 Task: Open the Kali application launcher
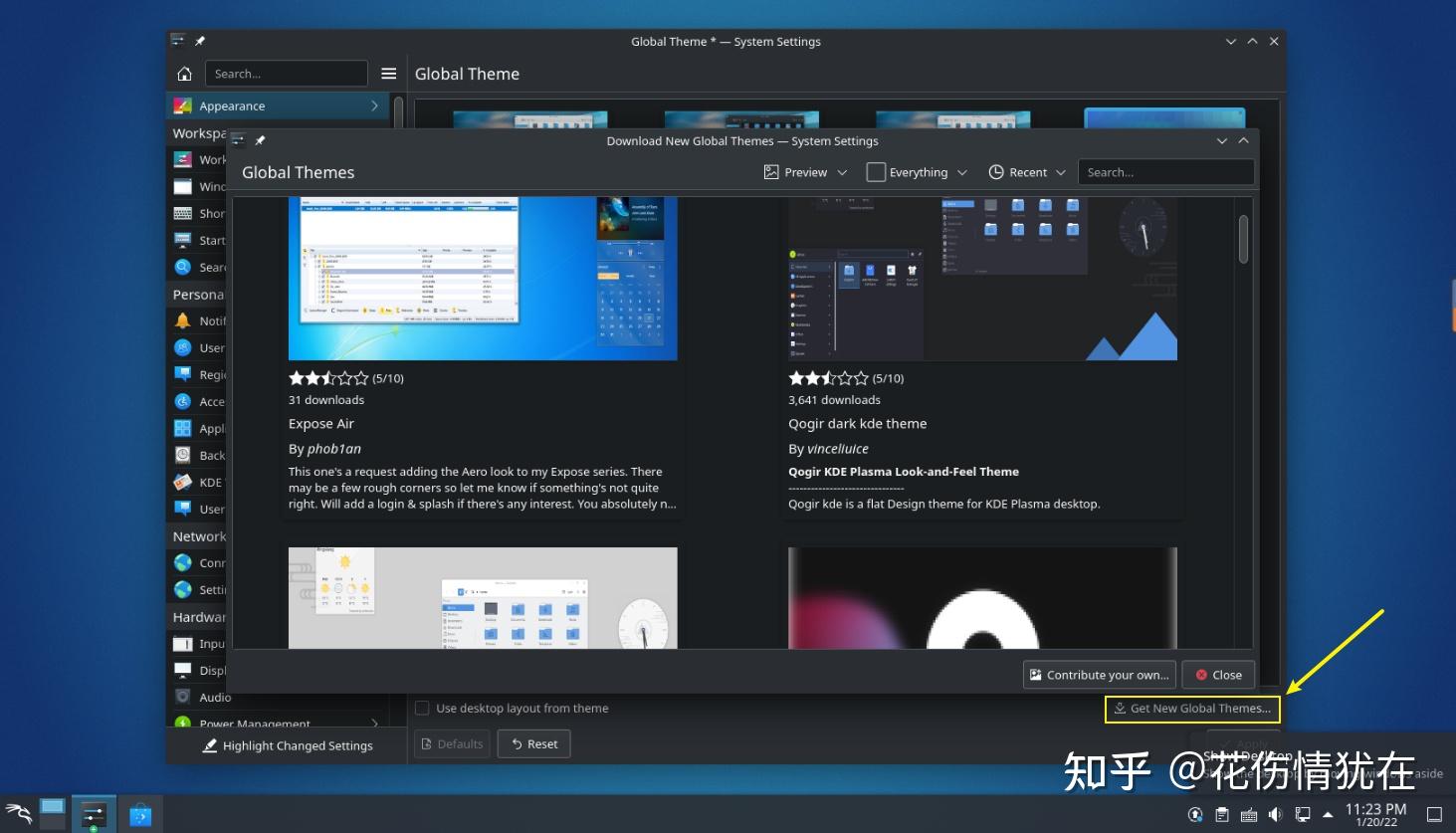(19, 813)
